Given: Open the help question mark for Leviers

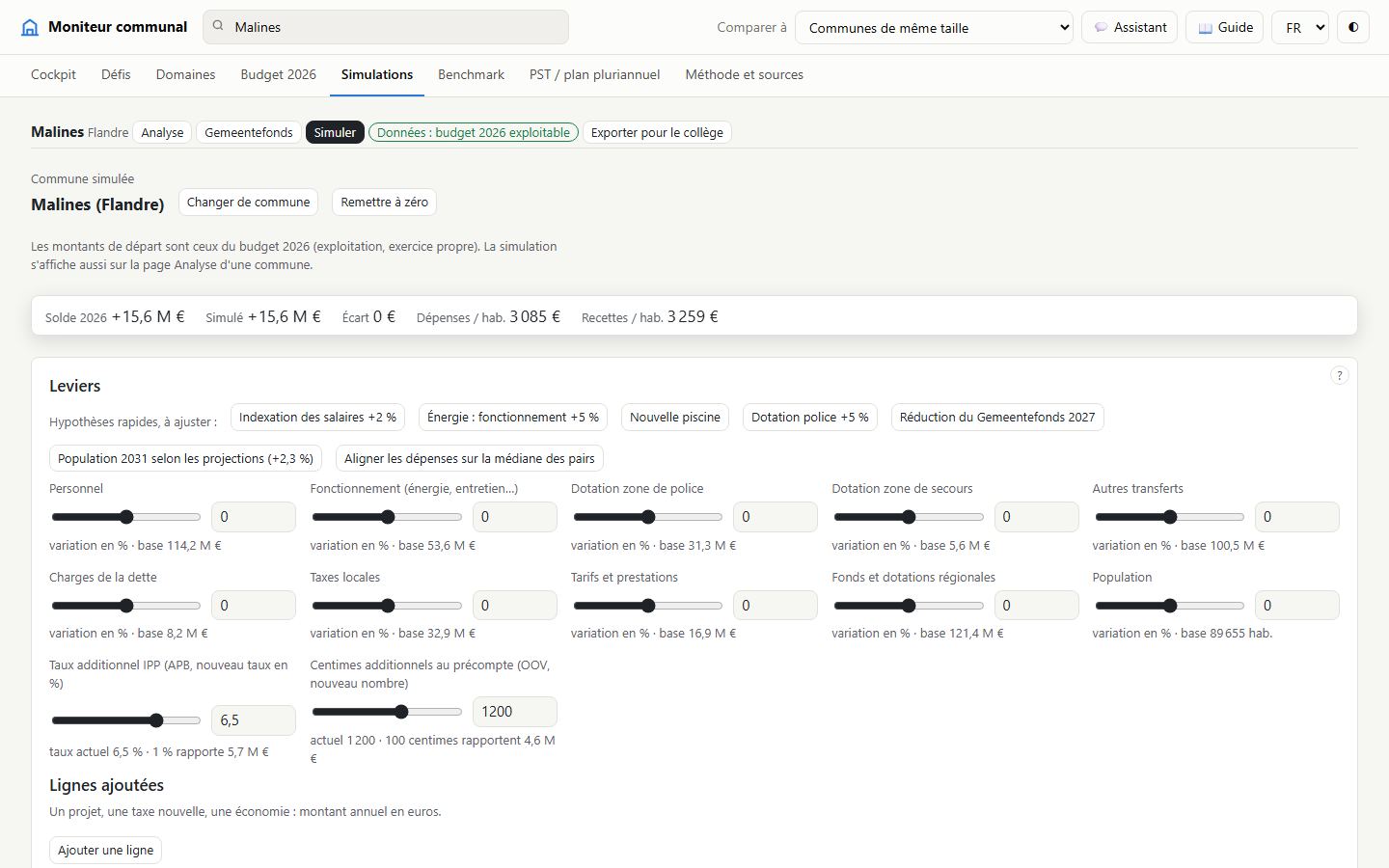Looking at the screenshot, I should [x=1339, y=375].
